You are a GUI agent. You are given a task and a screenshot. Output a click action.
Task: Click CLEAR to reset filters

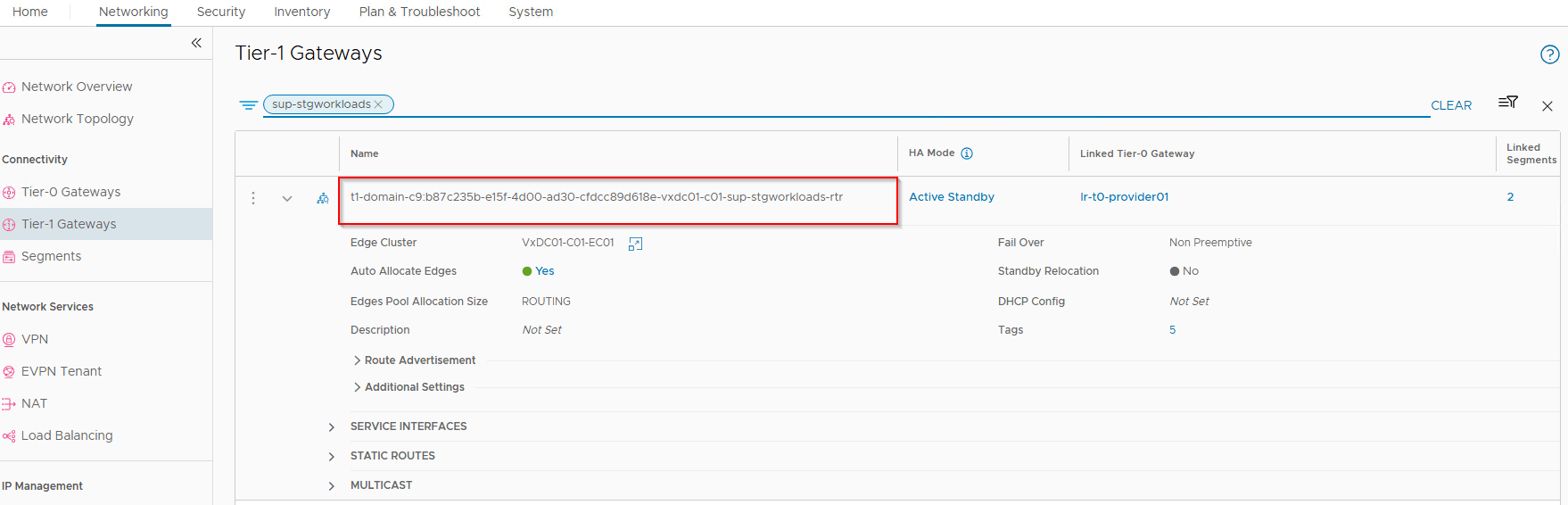click(1451, 105)
